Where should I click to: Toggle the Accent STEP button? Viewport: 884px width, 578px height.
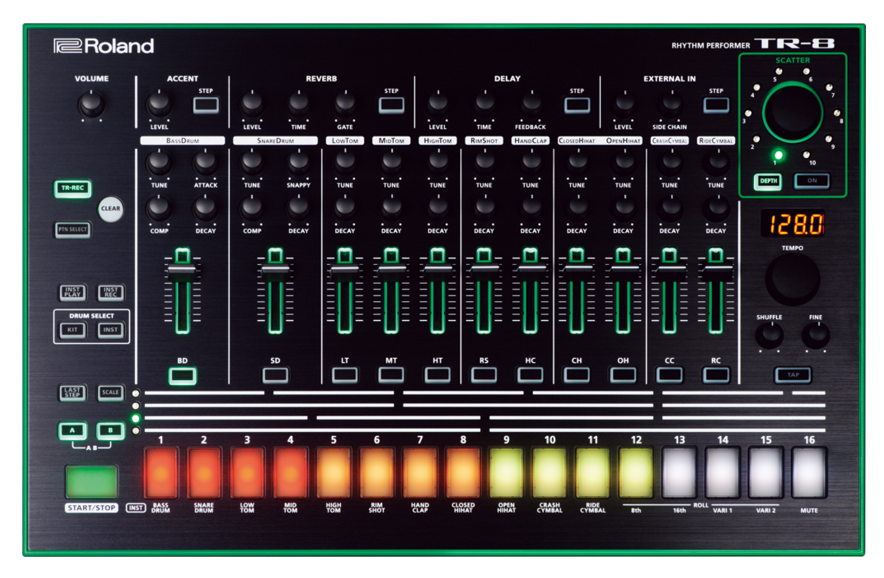click(x=206, y=105)
